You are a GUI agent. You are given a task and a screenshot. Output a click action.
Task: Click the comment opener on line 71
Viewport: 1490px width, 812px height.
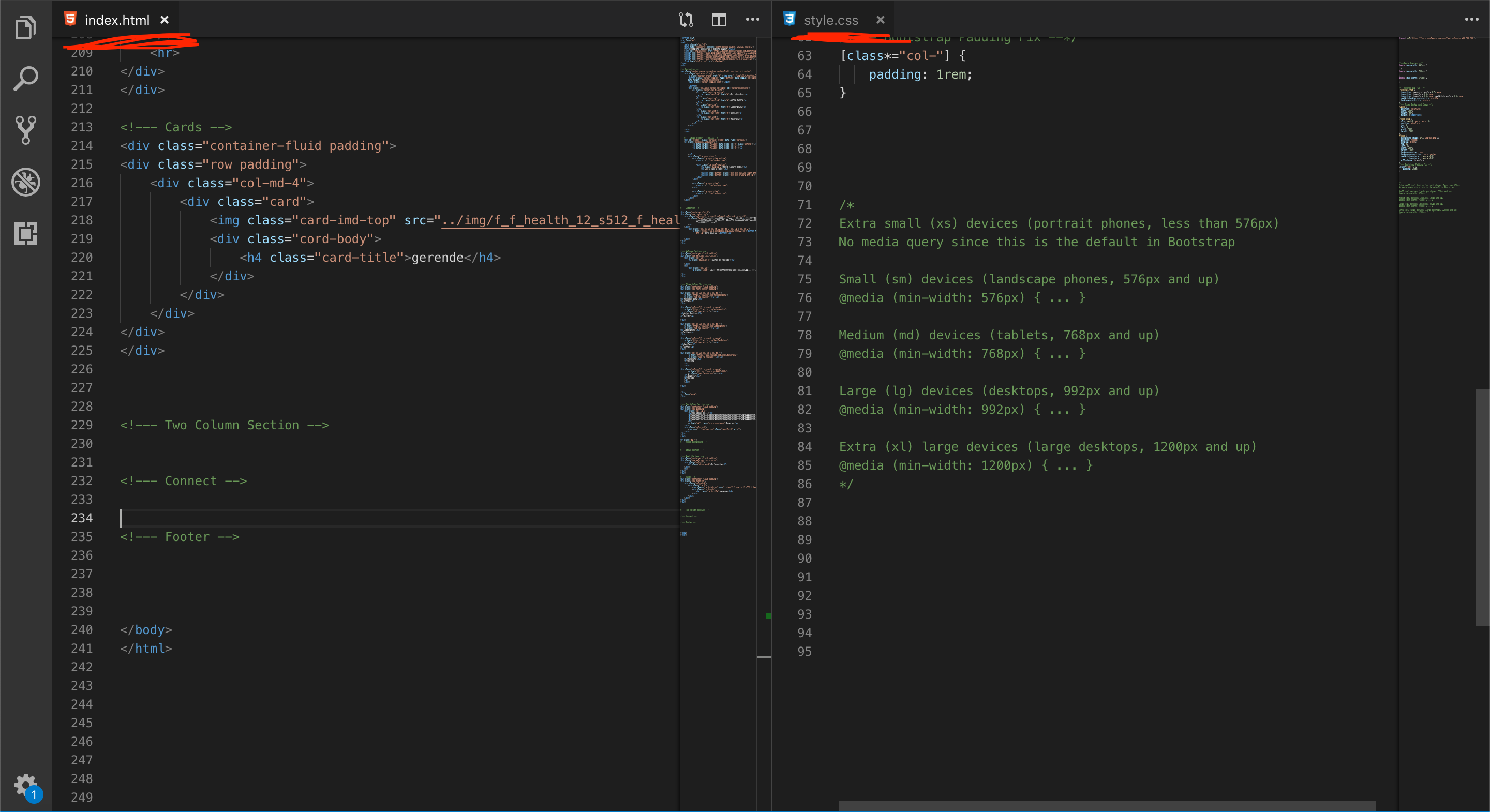click(x=847, y=205)
